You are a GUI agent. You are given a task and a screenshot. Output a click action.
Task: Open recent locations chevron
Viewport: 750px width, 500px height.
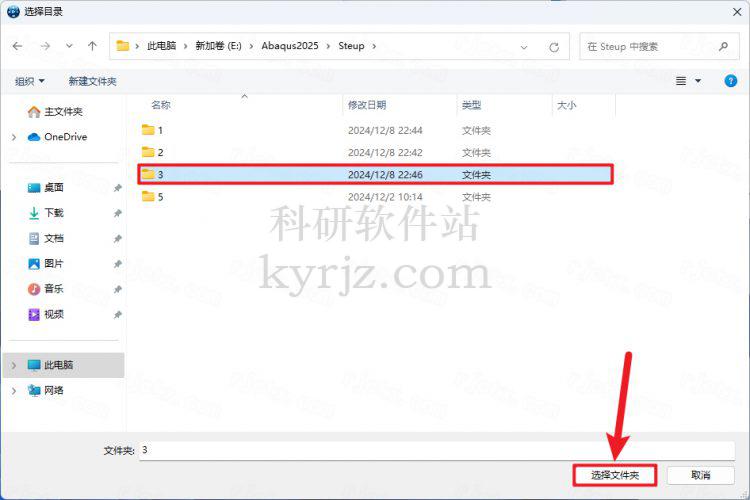tap(69, 46)
